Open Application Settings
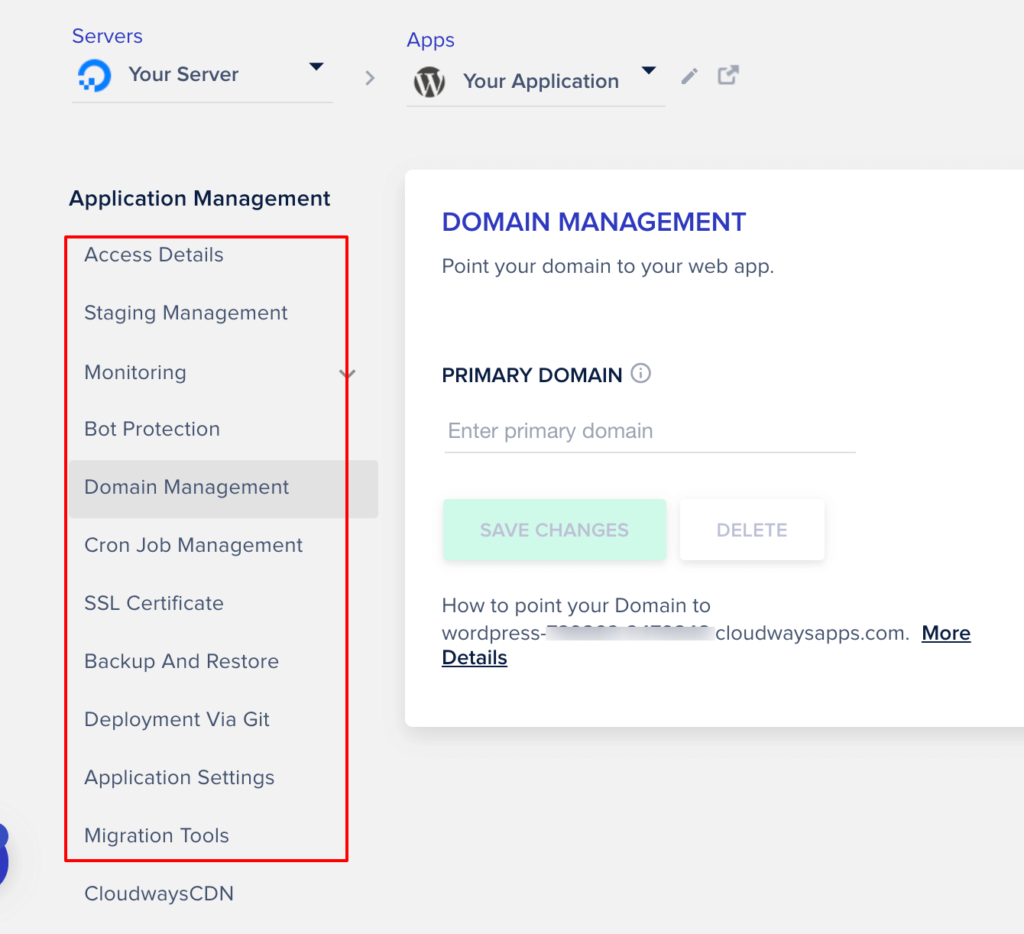 [180, 778]
